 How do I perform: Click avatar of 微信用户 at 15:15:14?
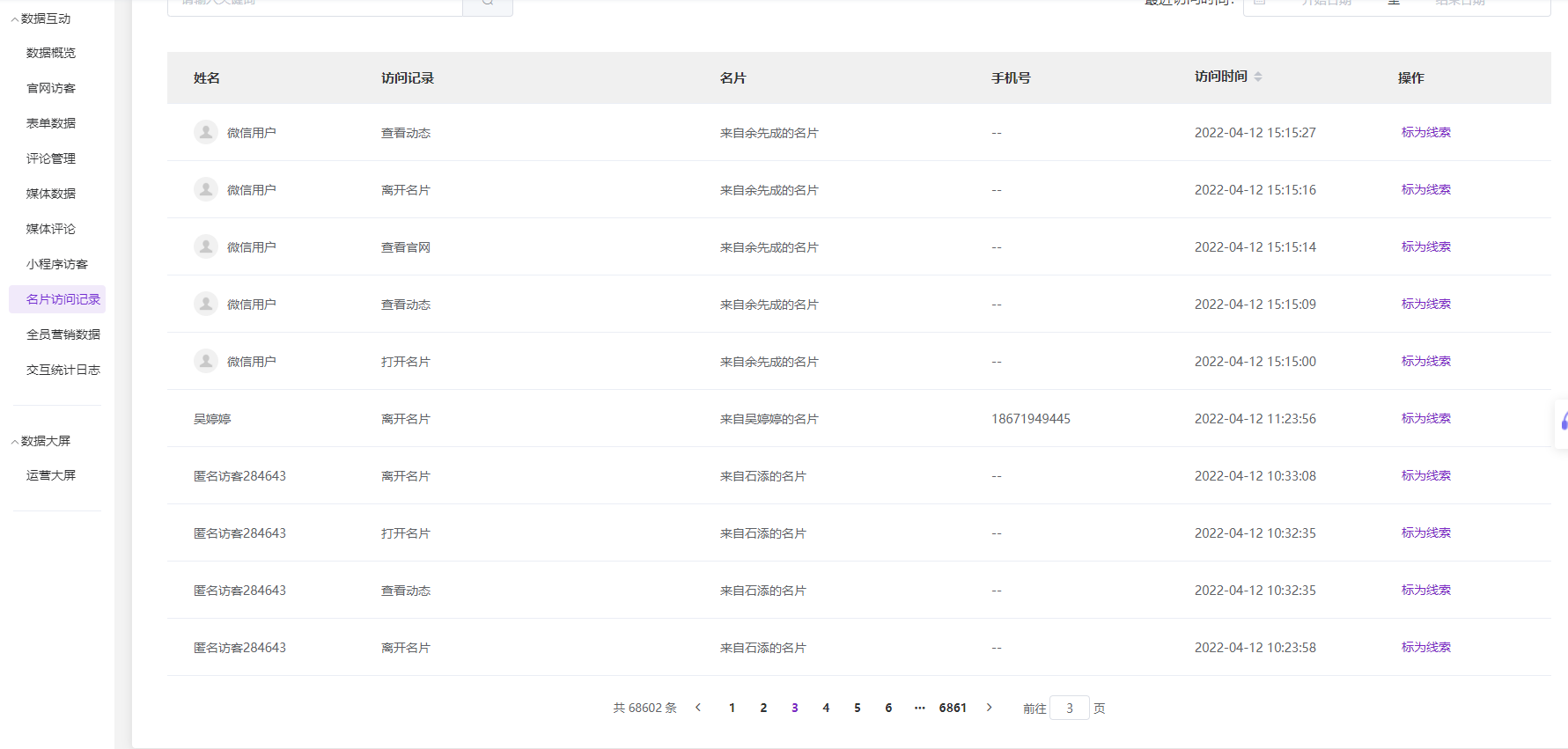206,246
